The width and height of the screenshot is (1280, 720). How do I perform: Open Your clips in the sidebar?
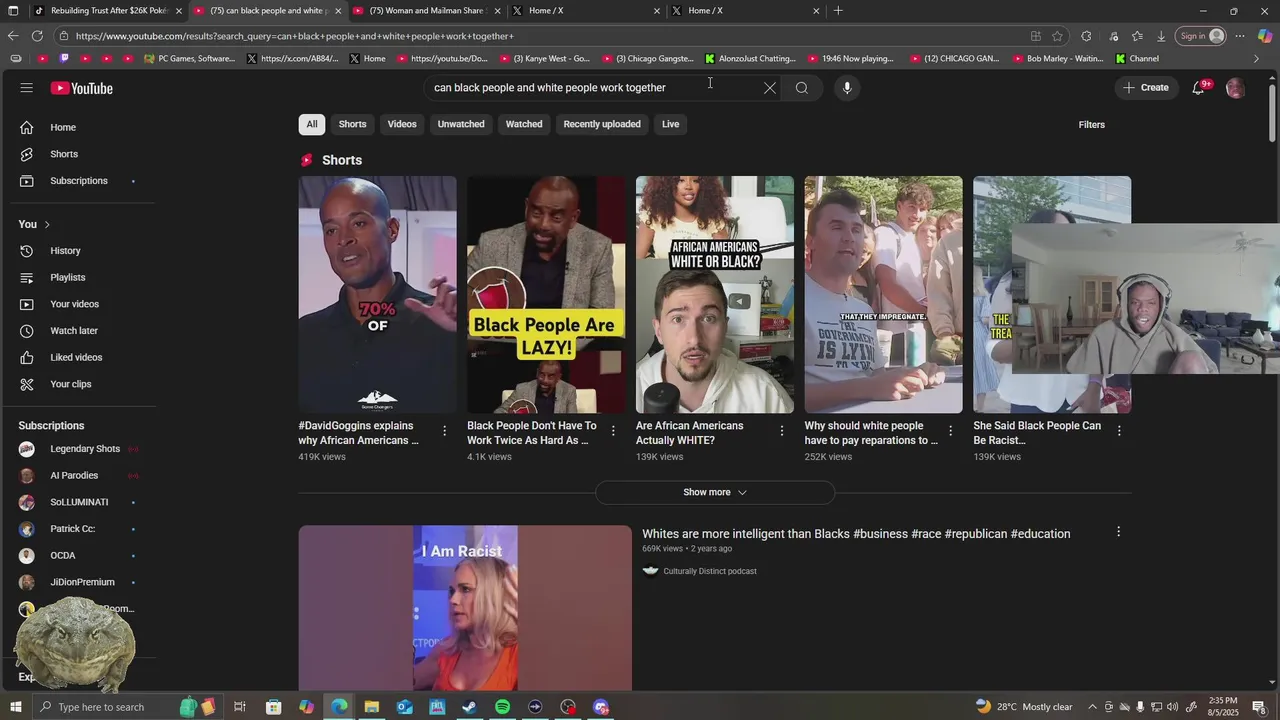point(70,384)
